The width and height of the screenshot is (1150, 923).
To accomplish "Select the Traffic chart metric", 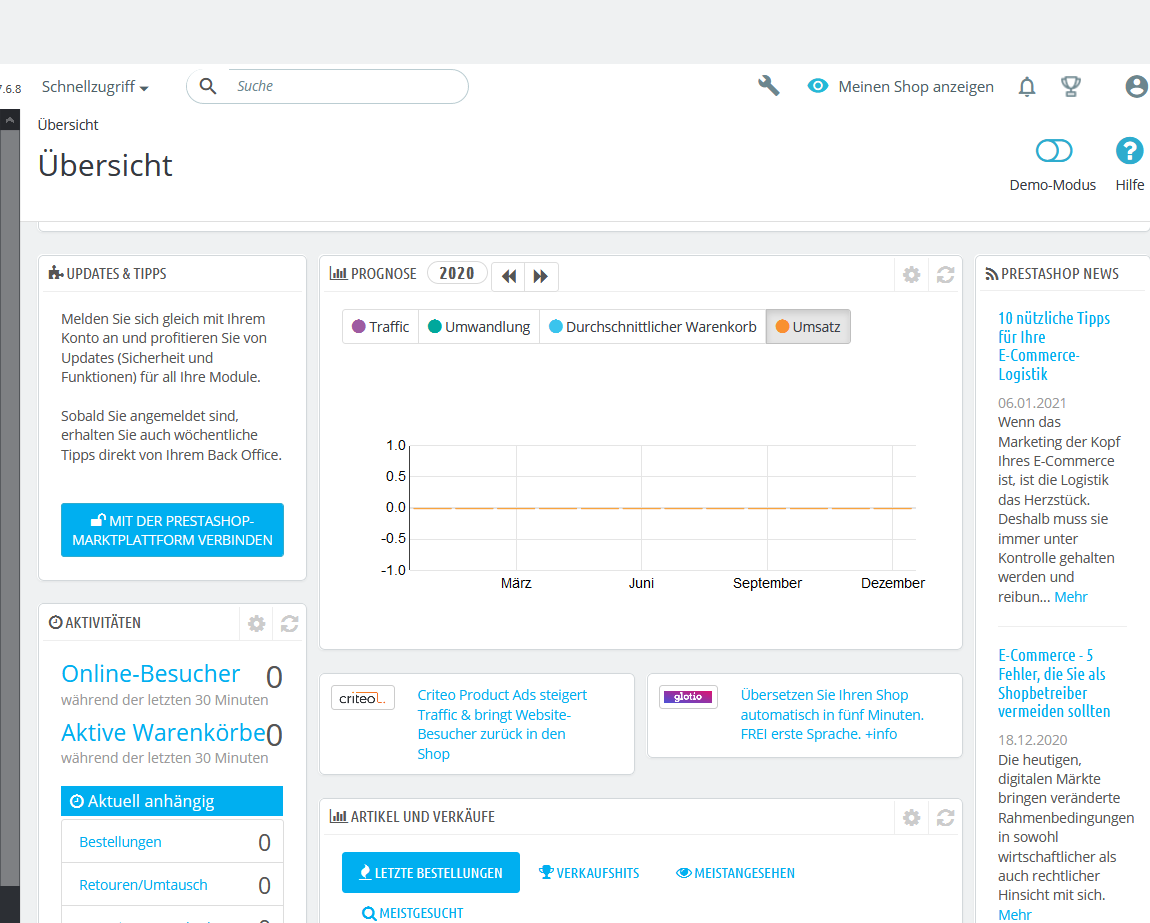I will [381, 326].
